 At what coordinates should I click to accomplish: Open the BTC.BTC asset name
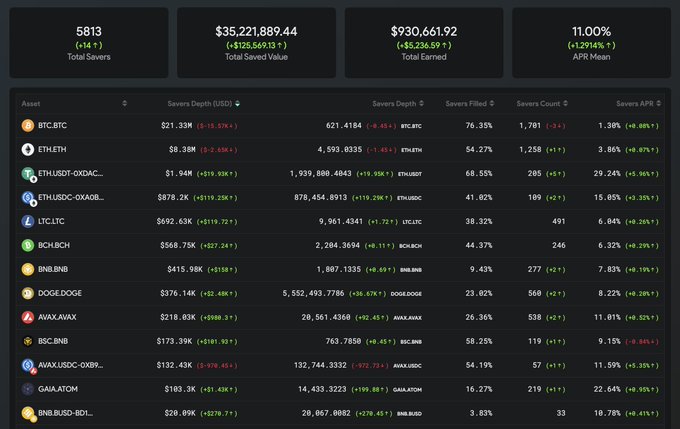coord(52,125)
